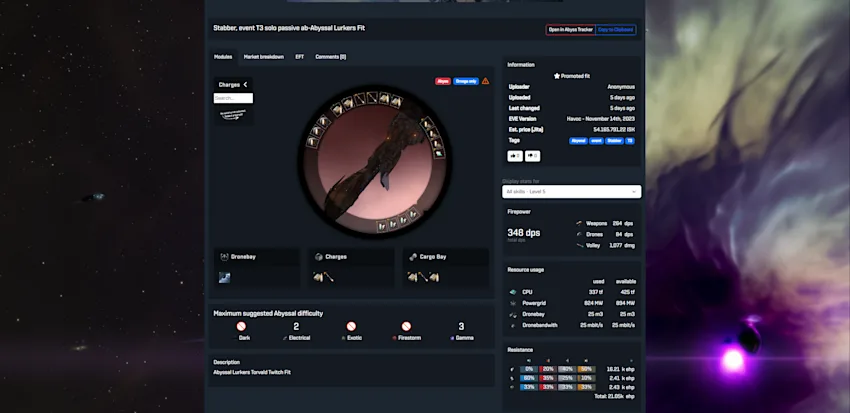Click first ammo icon in Charges section
The height and width of the screenshot is (413, 850).
click(x=318, y=278)
